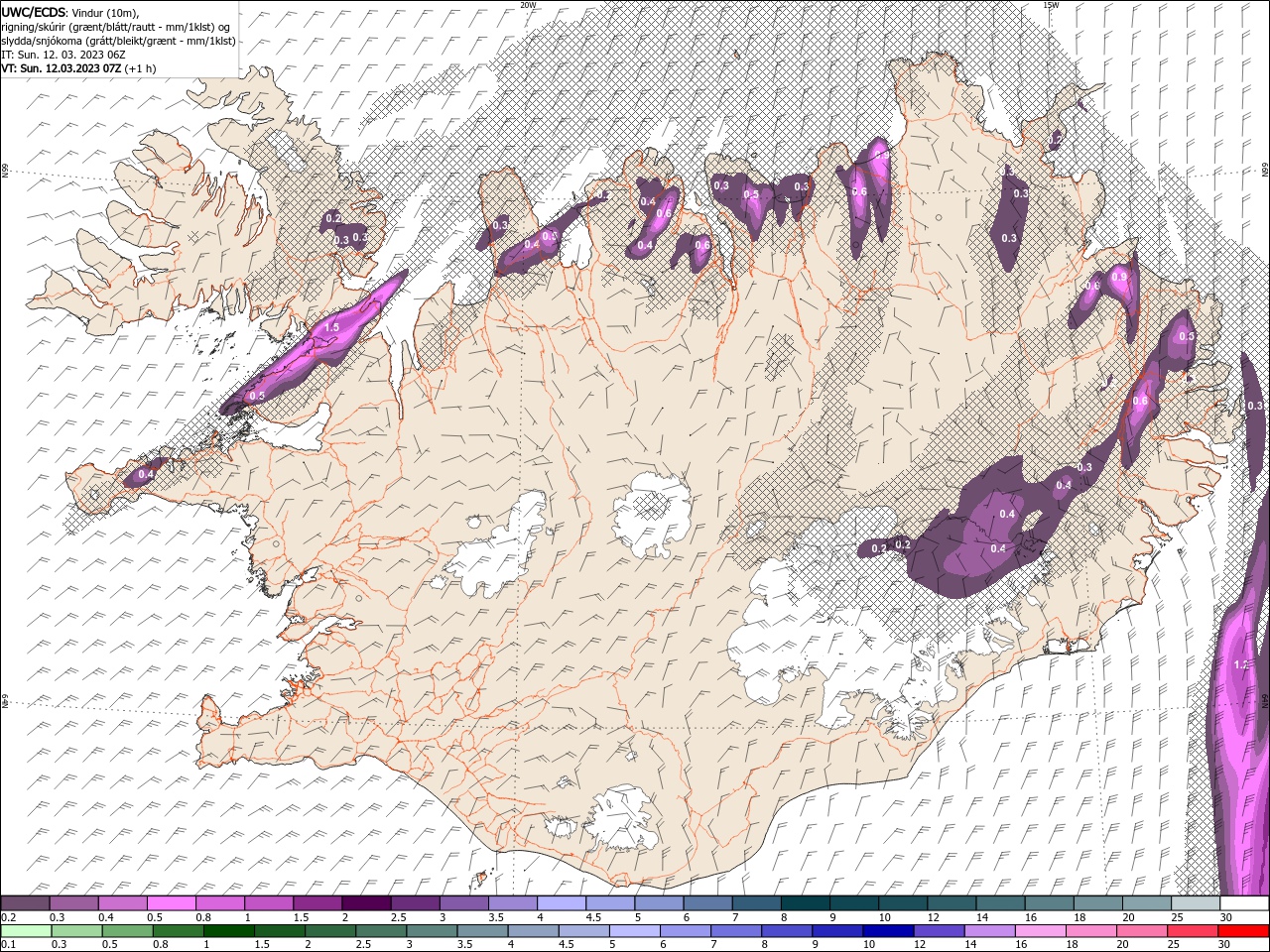This screenshot has width=1270, height=952.
Task: Click the '15W' longitude label
Action: click(1051, 5)
